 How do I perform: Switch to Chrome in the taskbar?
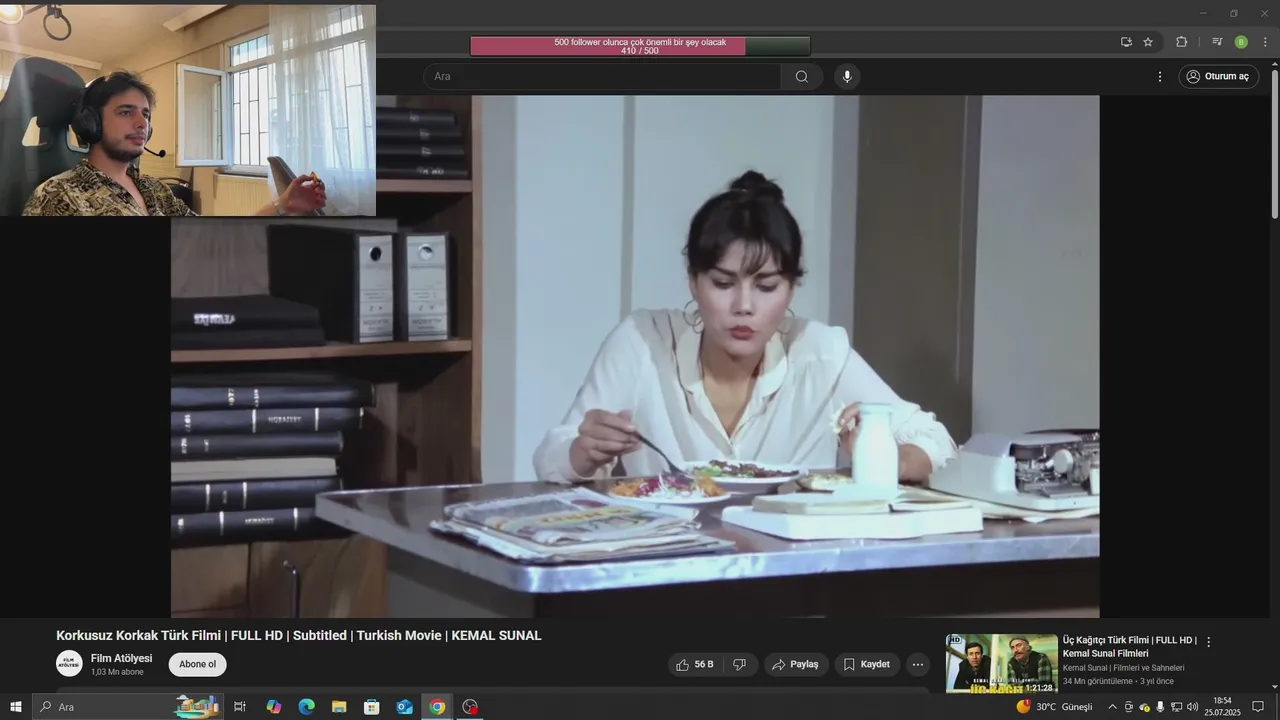coord(437,707)
